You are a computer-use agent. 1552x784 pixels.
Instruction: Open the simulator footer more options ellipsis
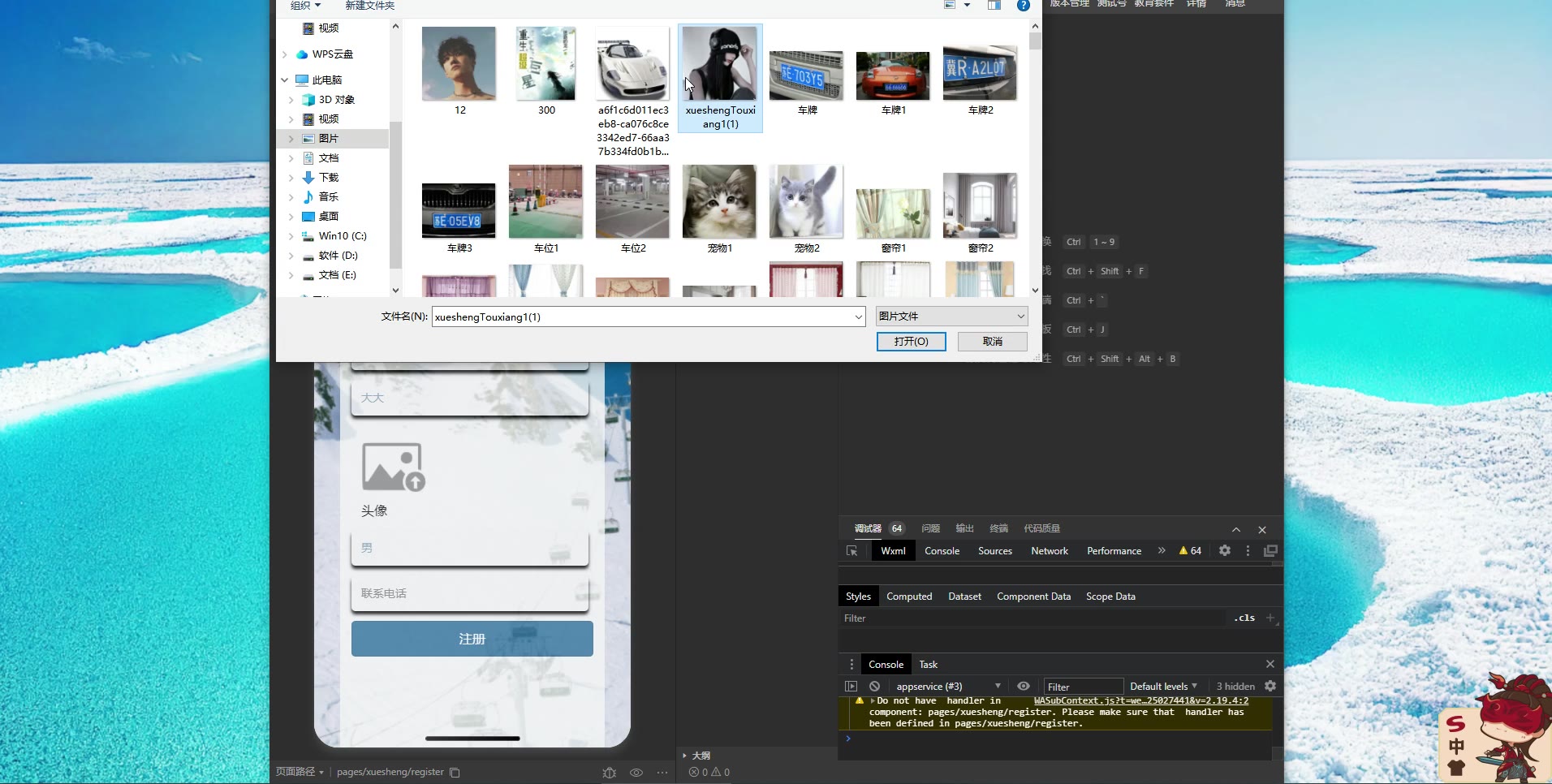662,773
